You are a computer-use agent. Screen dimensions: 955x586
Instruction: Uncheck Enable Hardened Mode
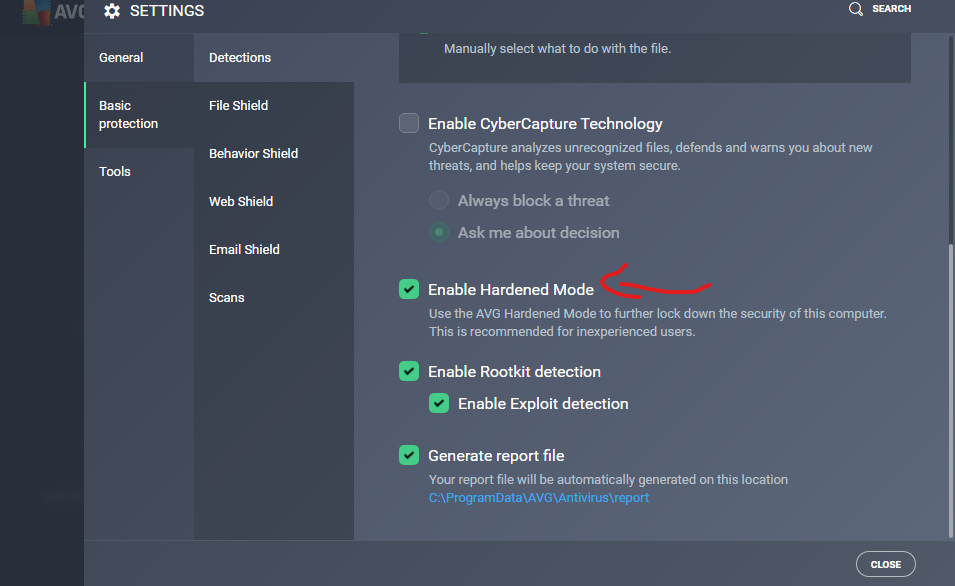click(409, 289)
